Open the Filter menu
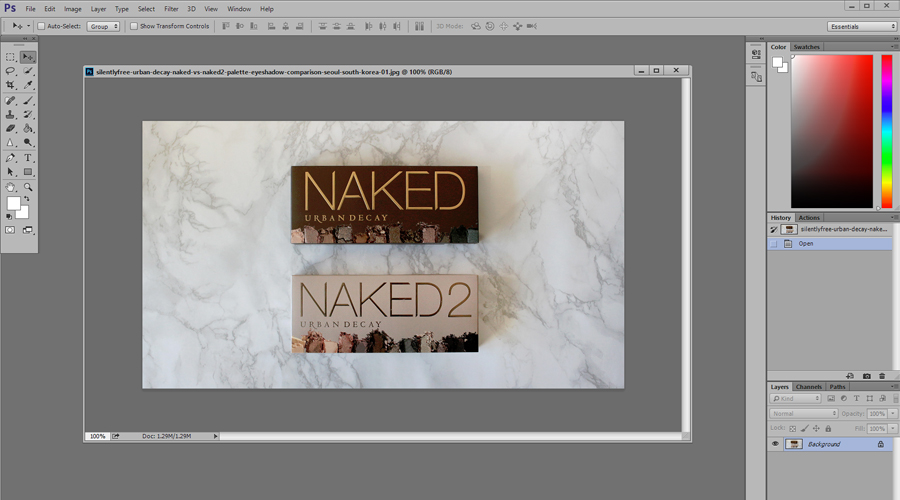 (x=171, y=9)
